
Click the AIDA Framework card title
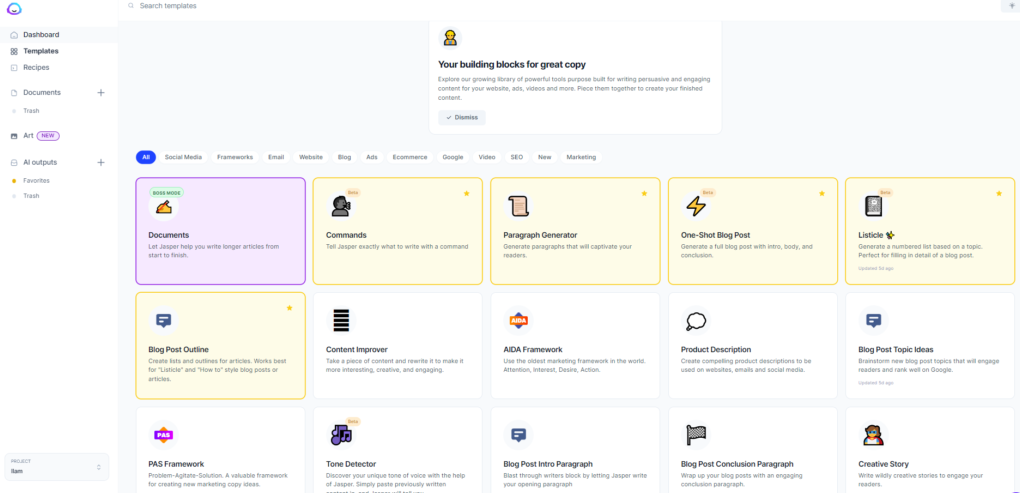(x=533, y=349)
